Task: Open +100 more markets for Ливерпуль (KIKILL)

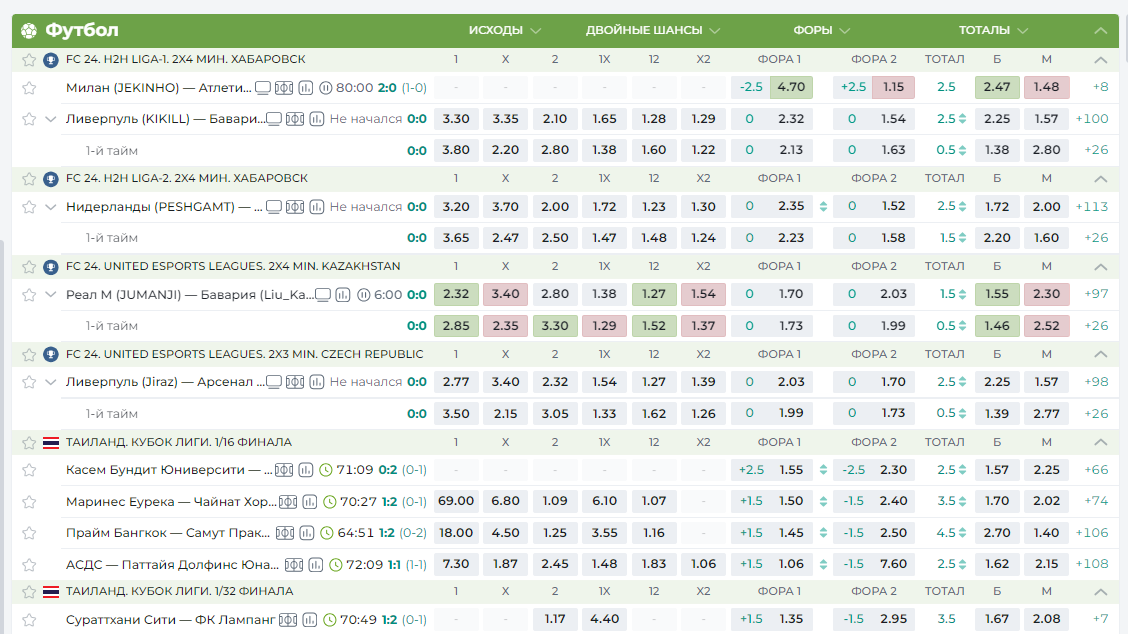Action: click(x=1092, y=119)
